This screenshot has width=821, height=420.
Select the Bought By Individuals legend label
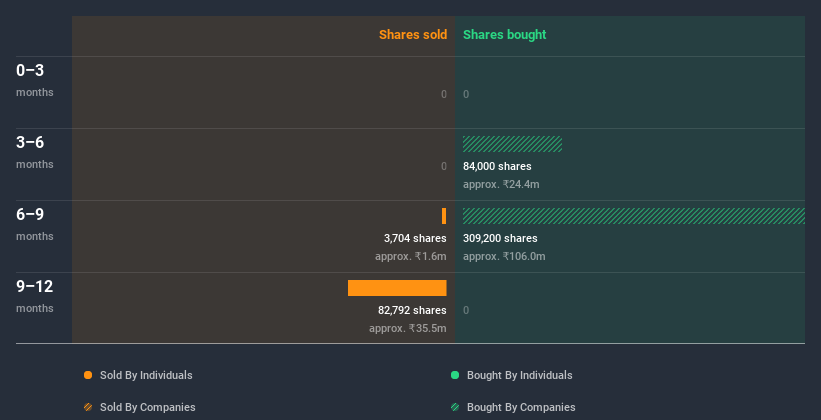519,375
